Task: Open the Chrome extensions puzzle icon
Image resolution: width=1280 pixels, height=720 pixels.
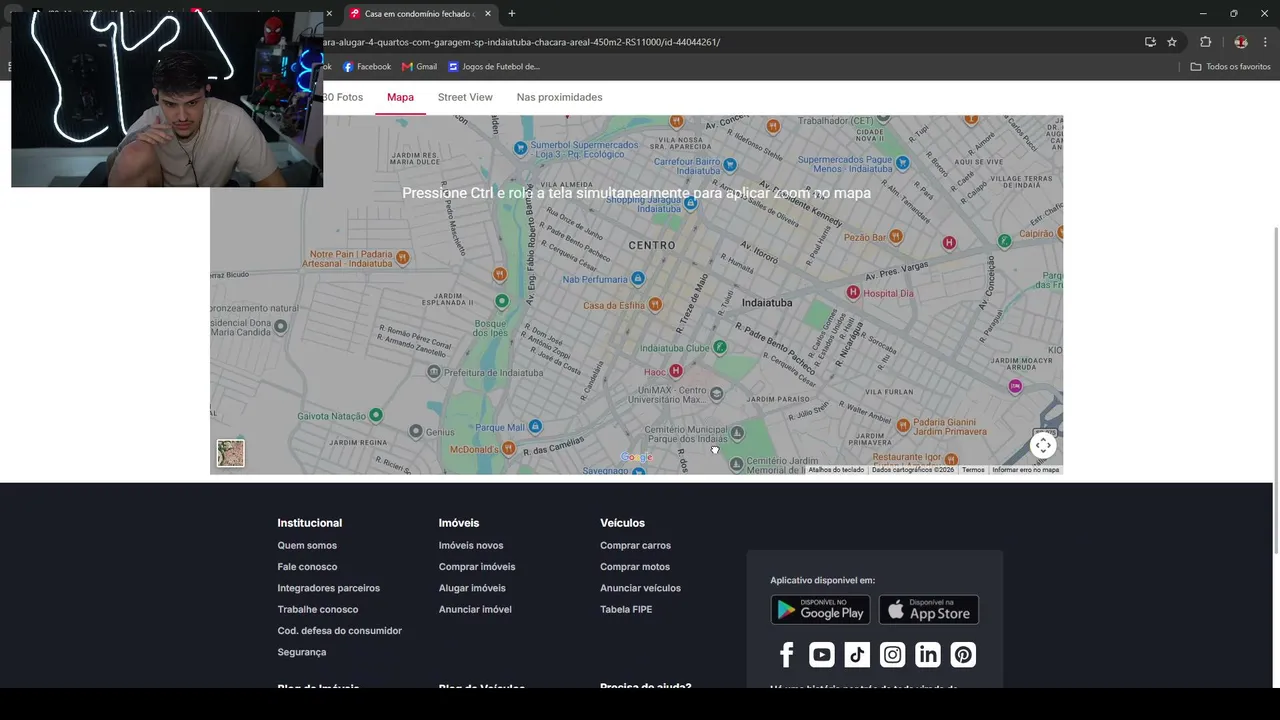Action: (1205, 42)
